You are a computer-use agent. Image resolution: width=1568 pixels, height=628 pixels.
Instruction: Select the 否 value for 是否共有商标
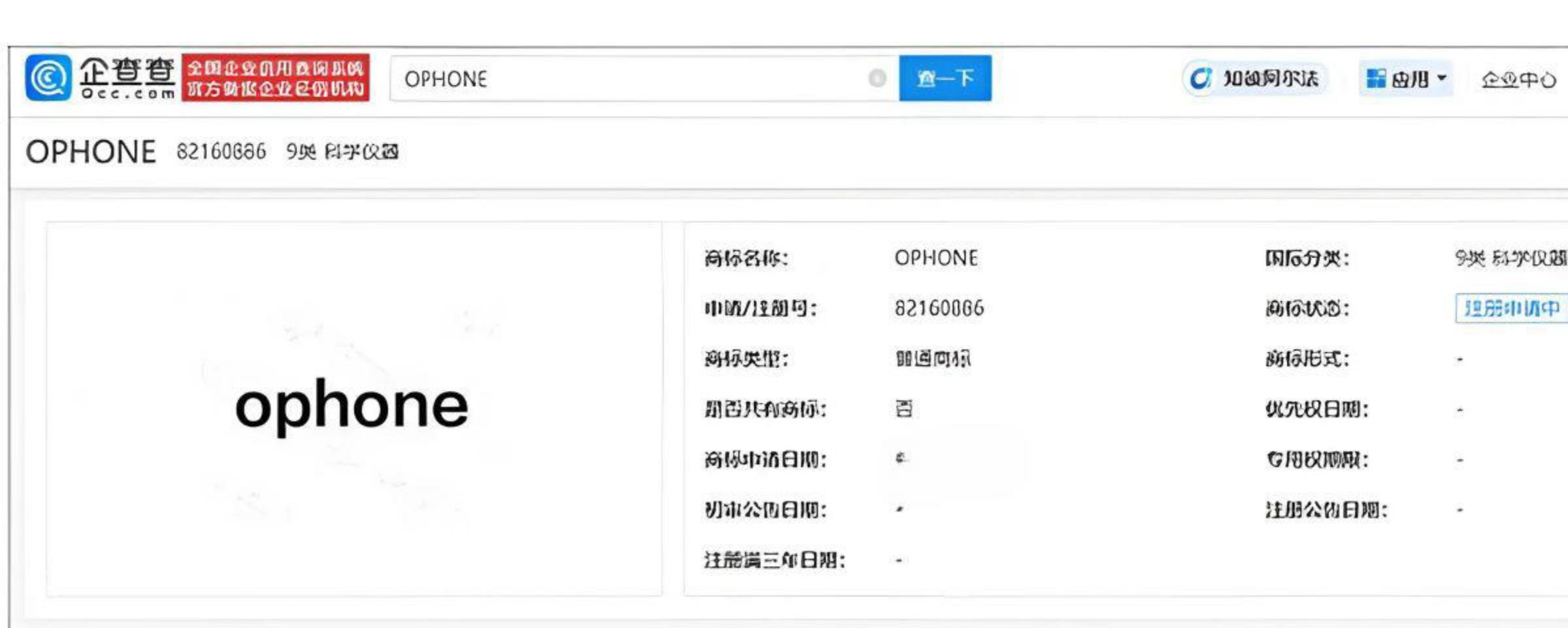[x=904, y=409]
